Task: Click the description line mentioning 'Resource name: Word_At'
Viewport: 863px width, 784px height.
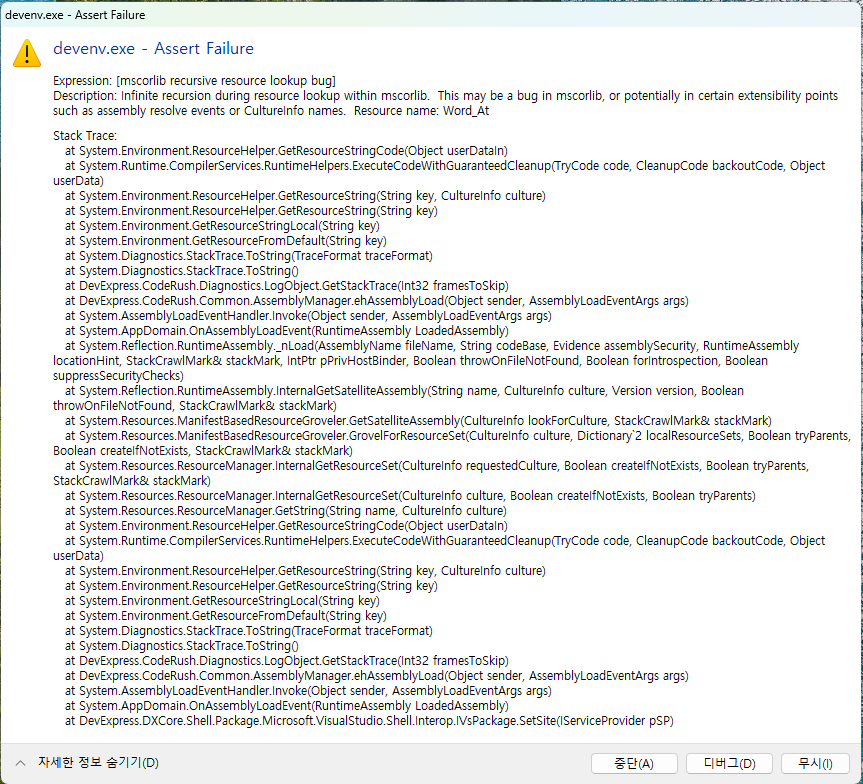Action: pyautogui.click(x=271, y=111)
